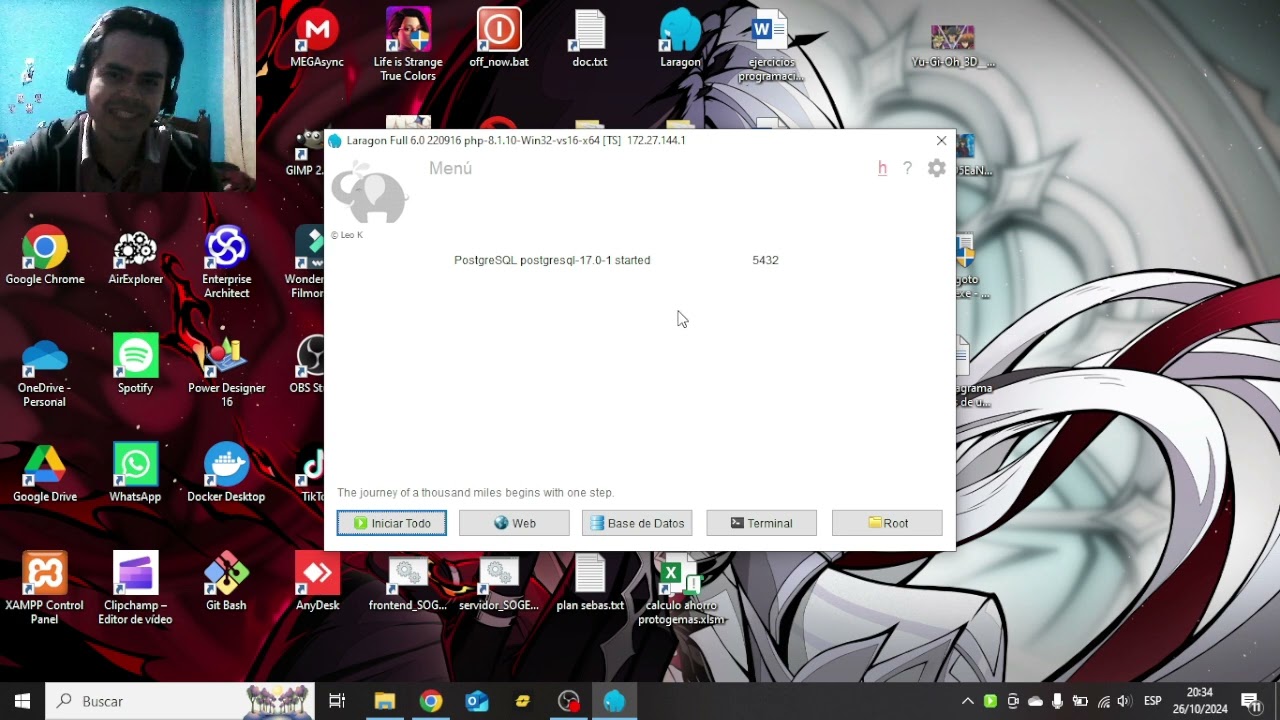This screenshot has height=720, width=1280.
Task: Select the plan sebas.txt file
Action: (x=590, y=582)
